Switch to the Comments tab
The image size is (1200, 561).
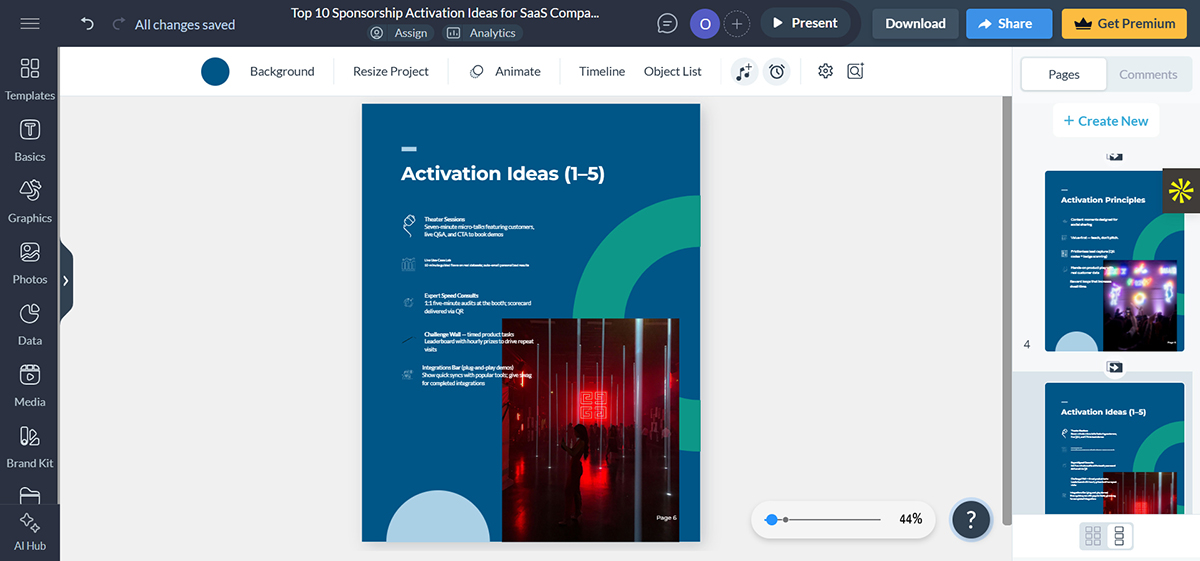tap(1148, 74)
